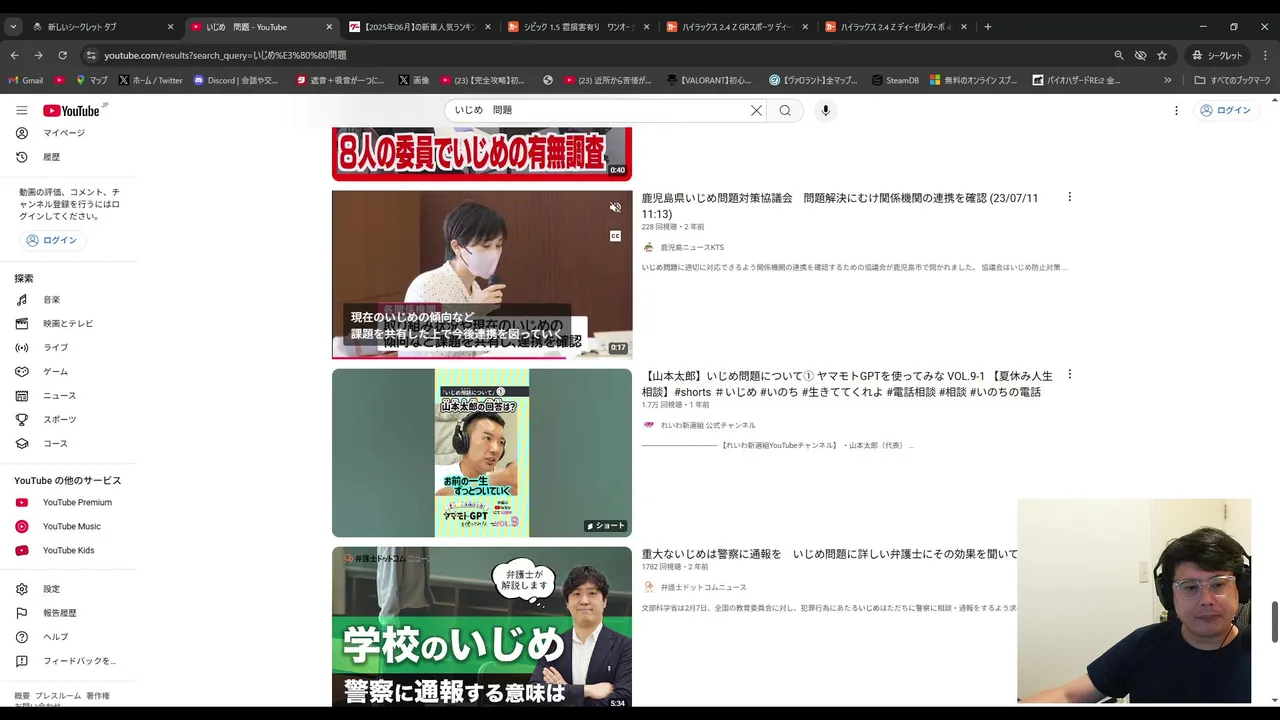Open a new browser tab
This screenshot has height=720, width=1280.
point(988,27)
